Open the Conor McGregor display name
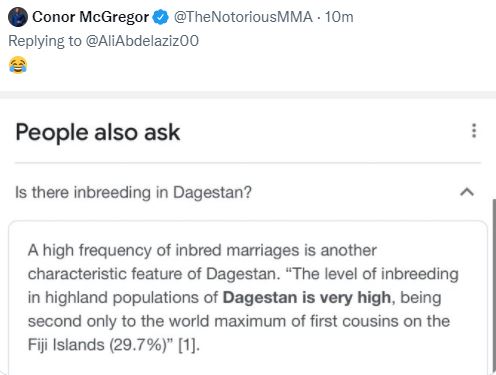This screenshot has width=496, height=375. point(90,17)
